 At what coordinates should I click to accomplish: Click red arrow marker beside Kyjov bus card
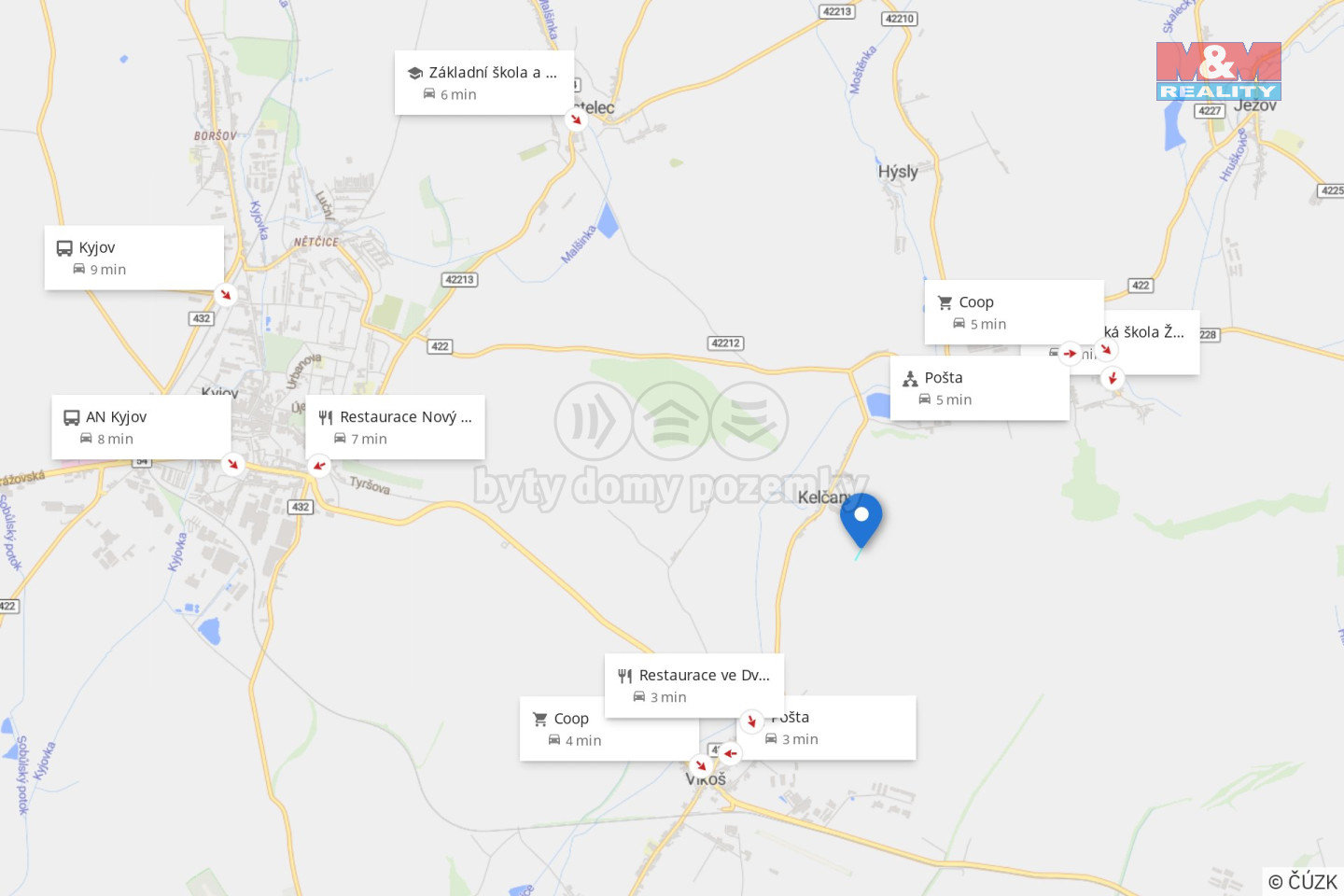click(225, 295)
